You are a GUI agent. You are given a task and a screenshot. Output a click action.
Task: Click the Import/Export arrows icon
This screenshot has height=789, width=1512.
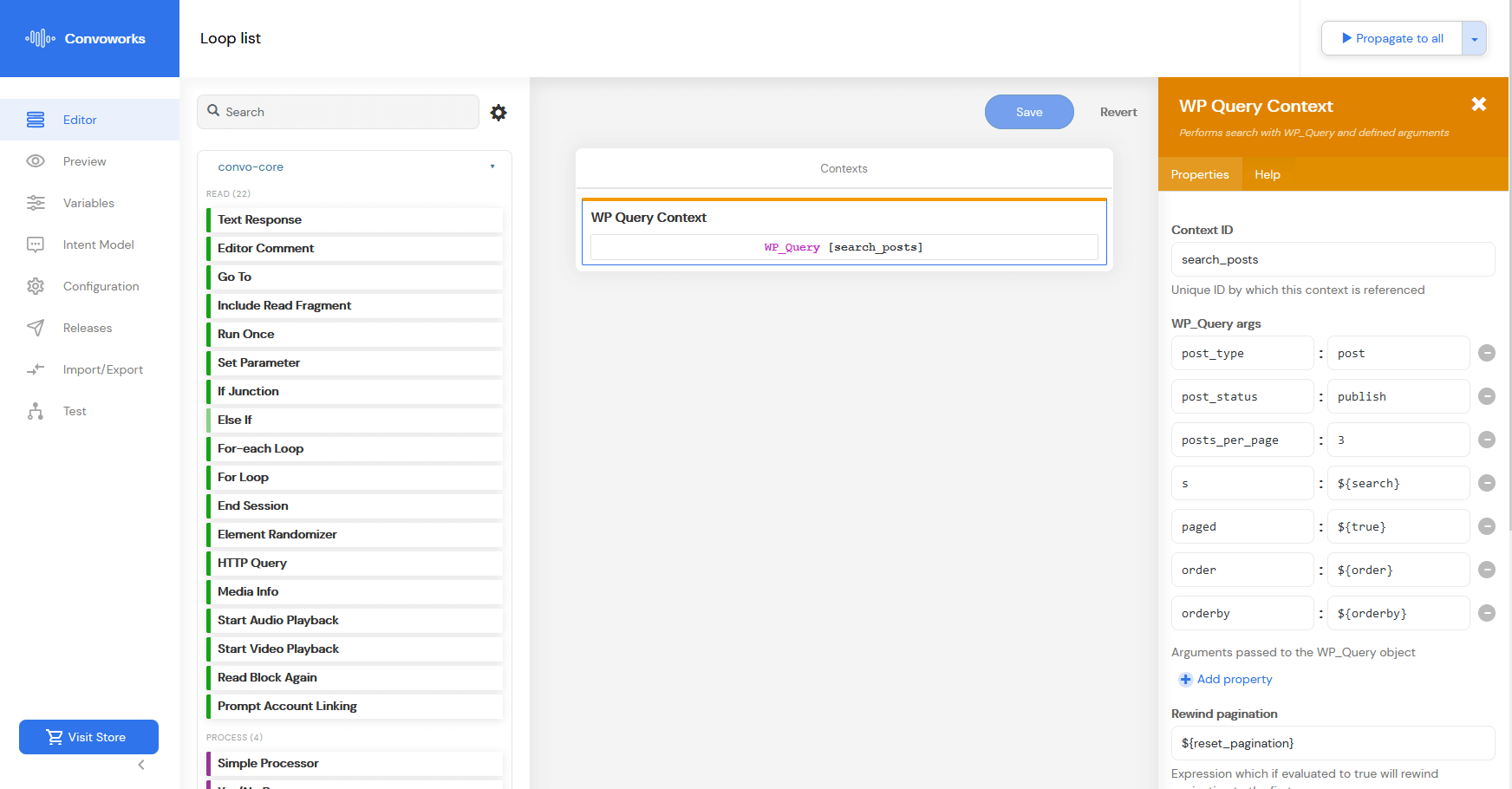[x=36, y=369]
